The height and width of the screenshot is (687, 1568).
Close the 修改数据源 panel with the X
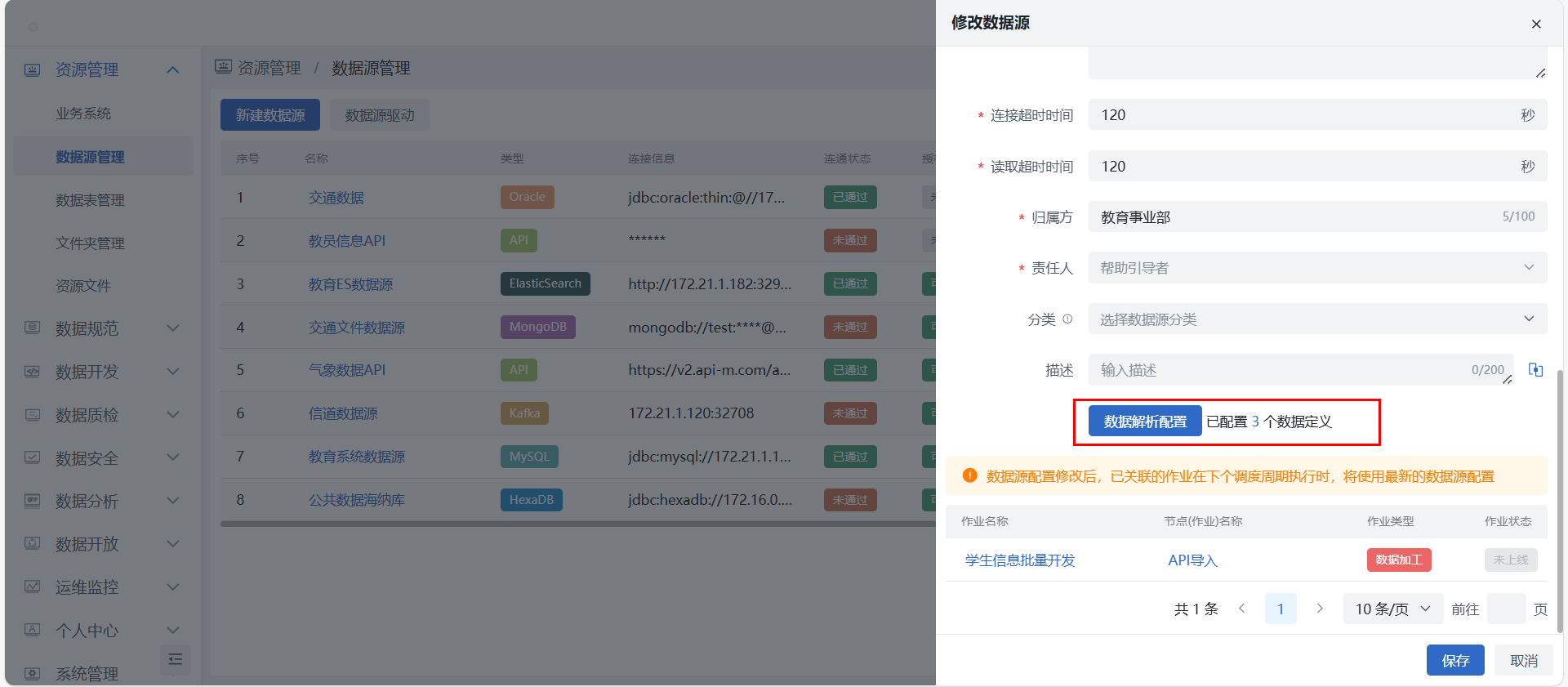pos(1536,24)
